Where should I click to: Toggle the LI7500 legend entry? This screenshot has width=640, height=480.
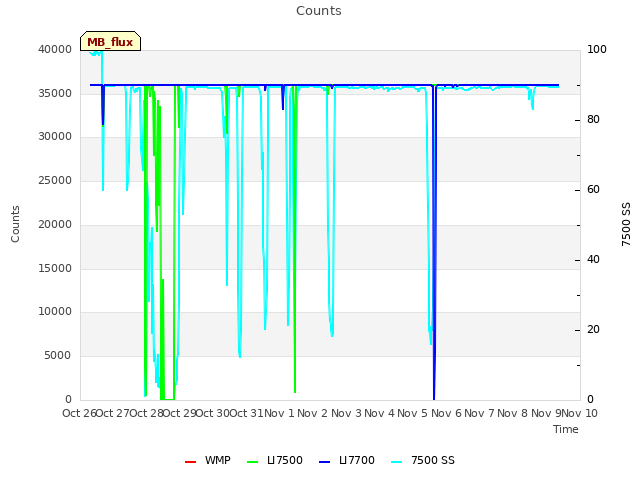click(275, 460)
